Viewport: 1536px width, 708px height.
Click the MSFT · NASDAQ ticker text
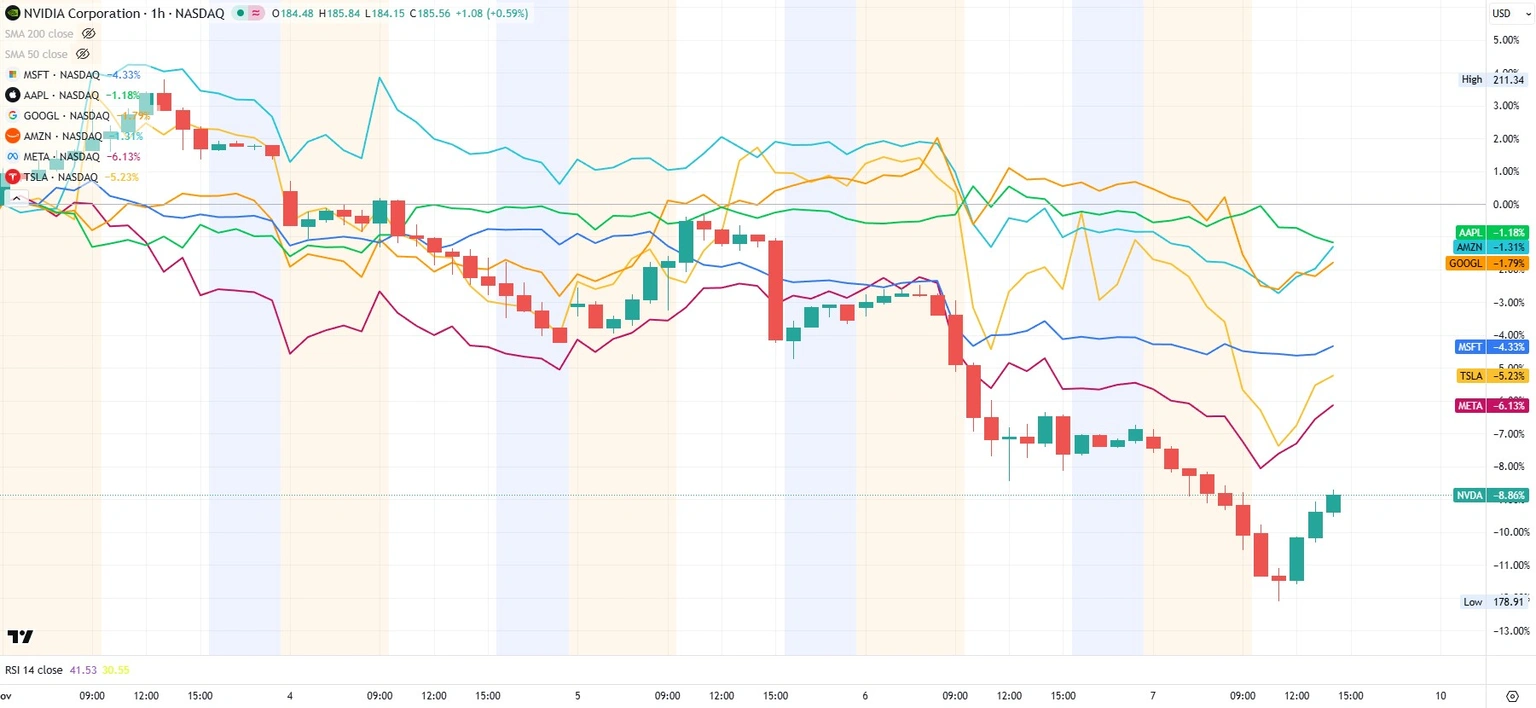(62, 75)
